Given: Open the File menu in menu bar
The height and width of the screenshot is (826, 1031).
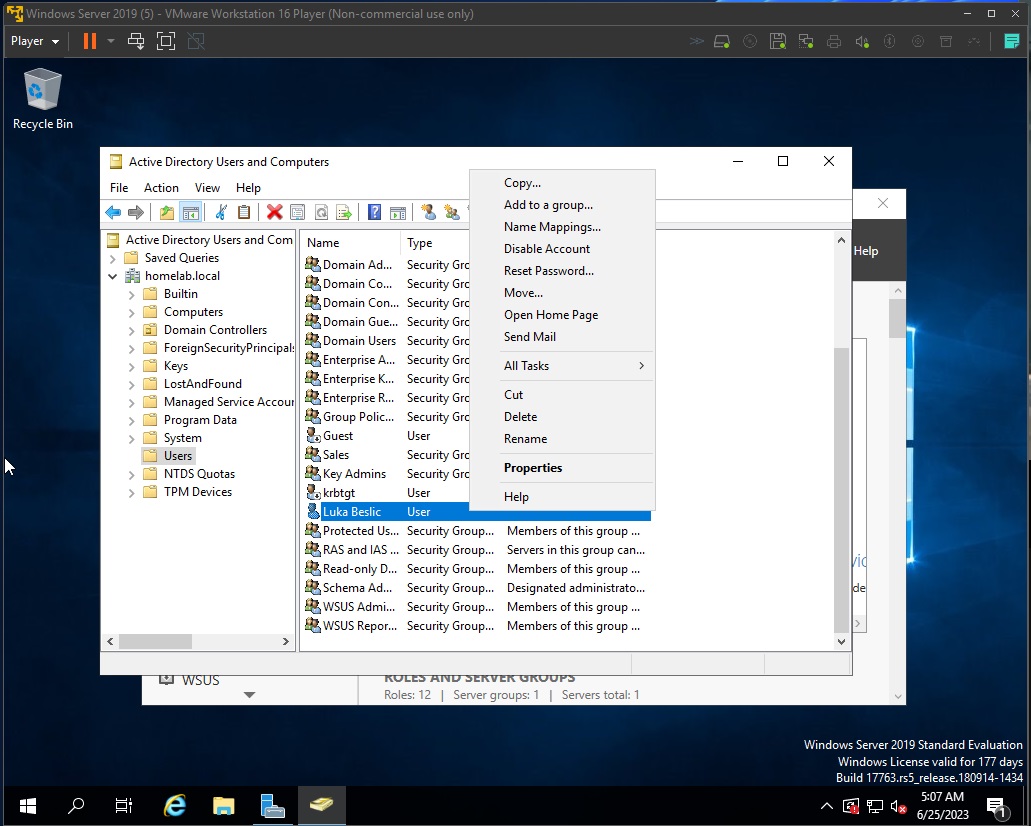Looking at the screenshot, I should pyautogui.click(x=119, y=188).
